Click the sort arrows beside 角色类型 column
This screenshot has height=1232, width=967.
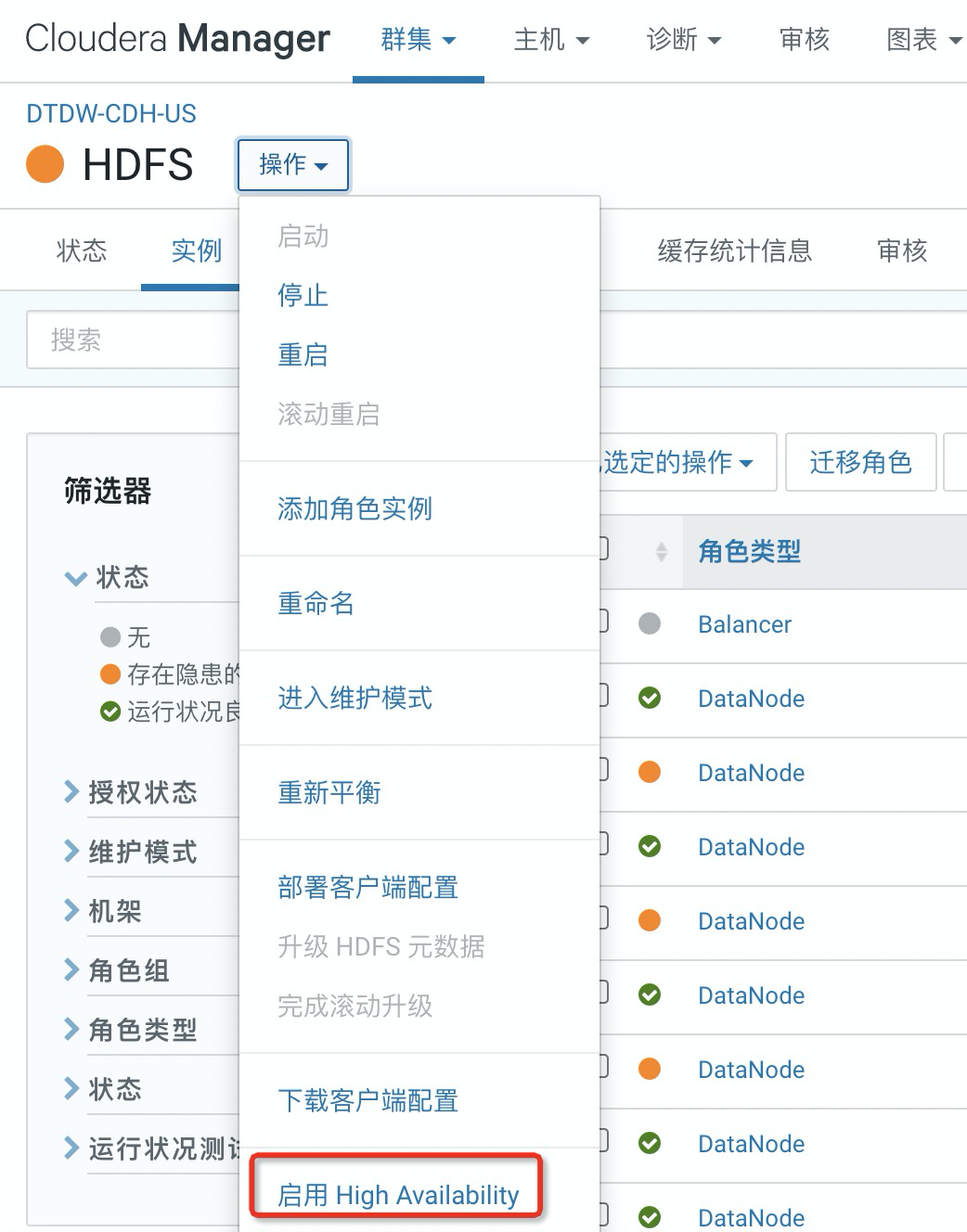coord(661,552)
